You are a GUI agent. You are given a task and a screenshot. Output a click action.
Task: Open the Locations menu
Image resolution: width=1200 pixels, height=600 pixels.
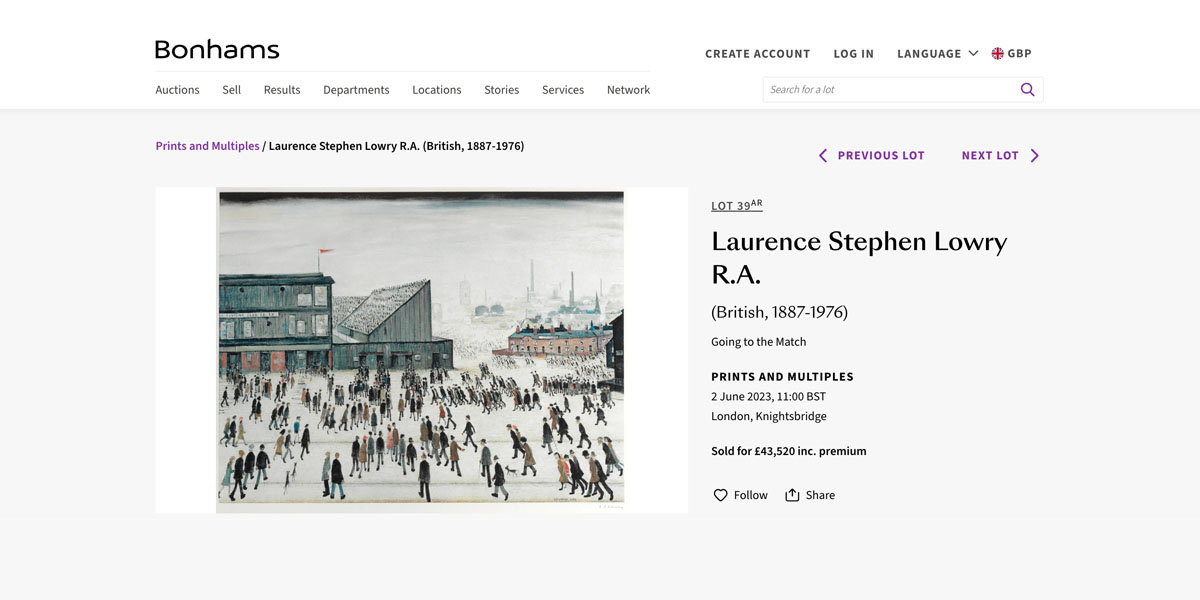coord(437,90)
